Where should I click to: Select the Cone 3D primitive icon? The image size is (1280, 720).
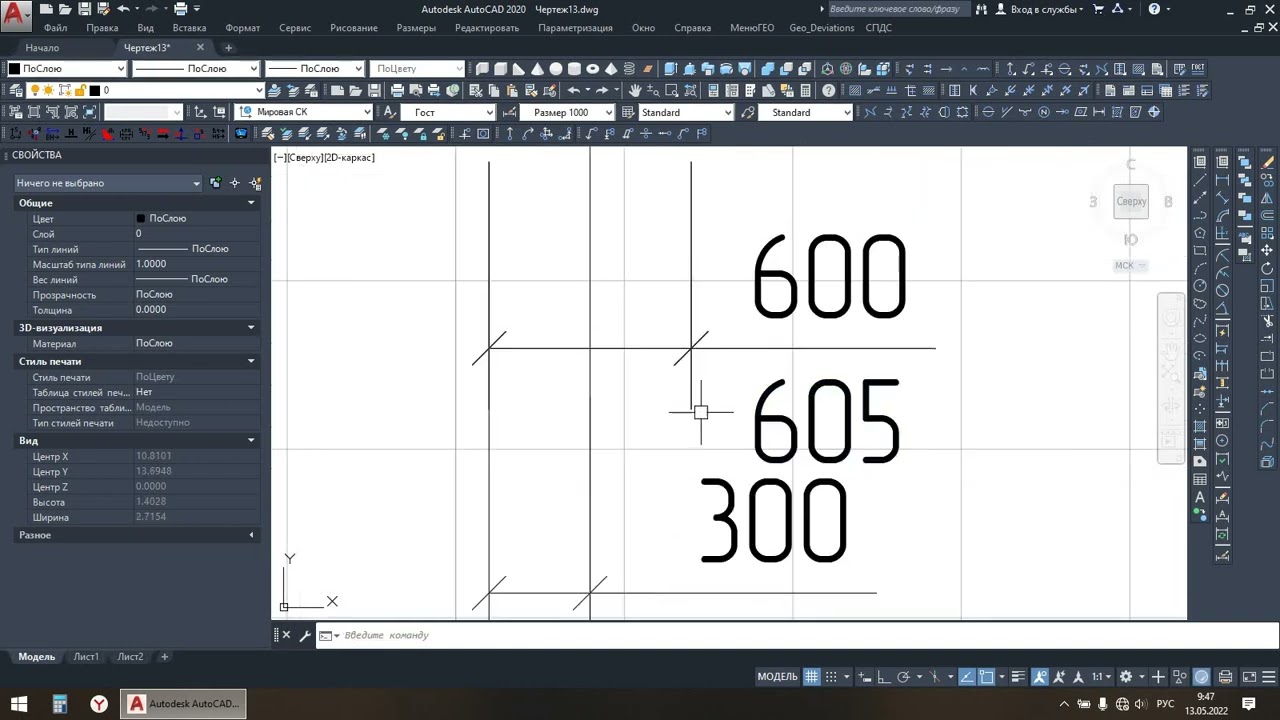click(x=537, y=69)
